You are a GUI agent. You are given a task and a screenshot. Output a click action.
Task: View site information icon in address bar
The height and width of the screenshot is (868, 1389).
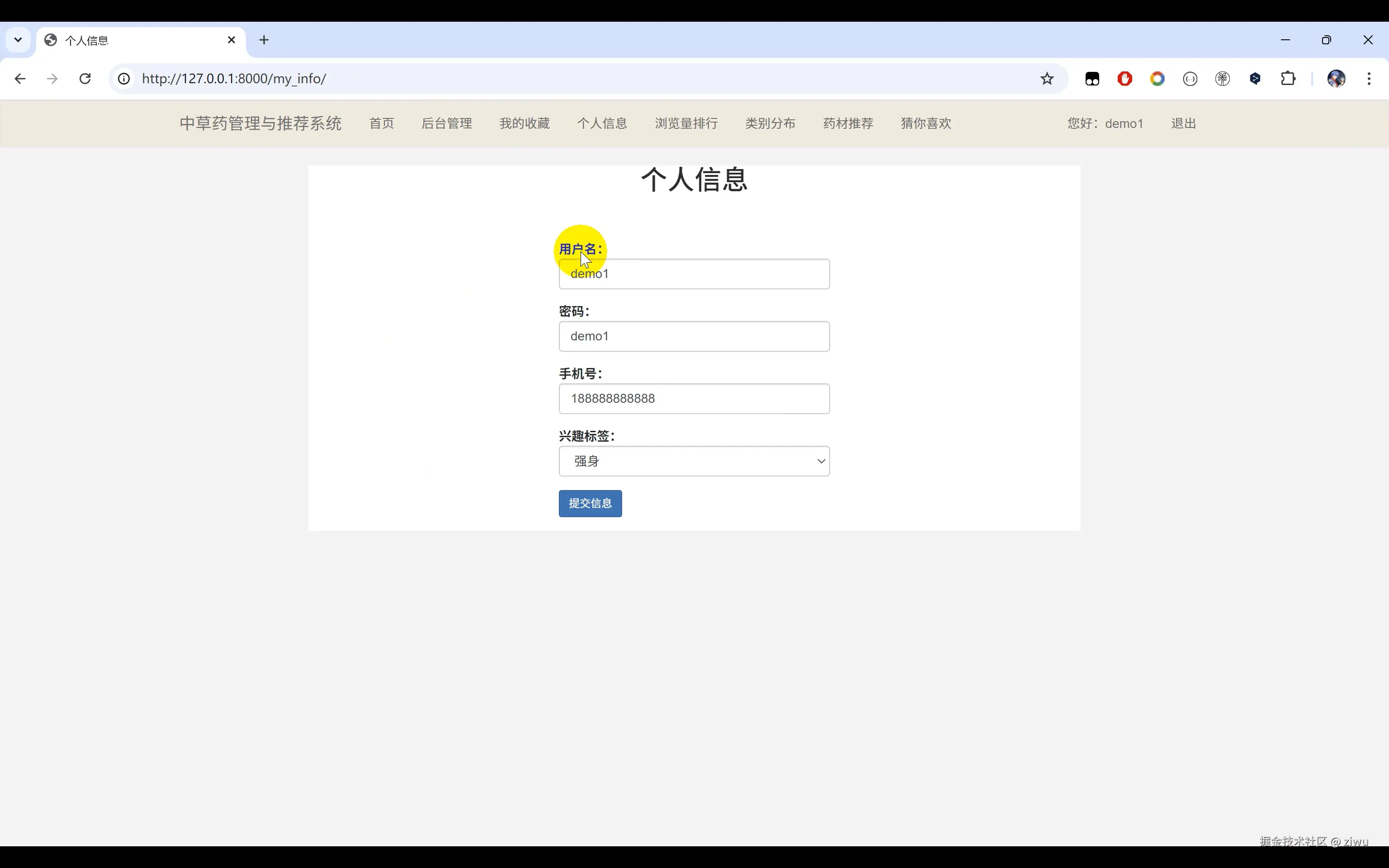124,79
